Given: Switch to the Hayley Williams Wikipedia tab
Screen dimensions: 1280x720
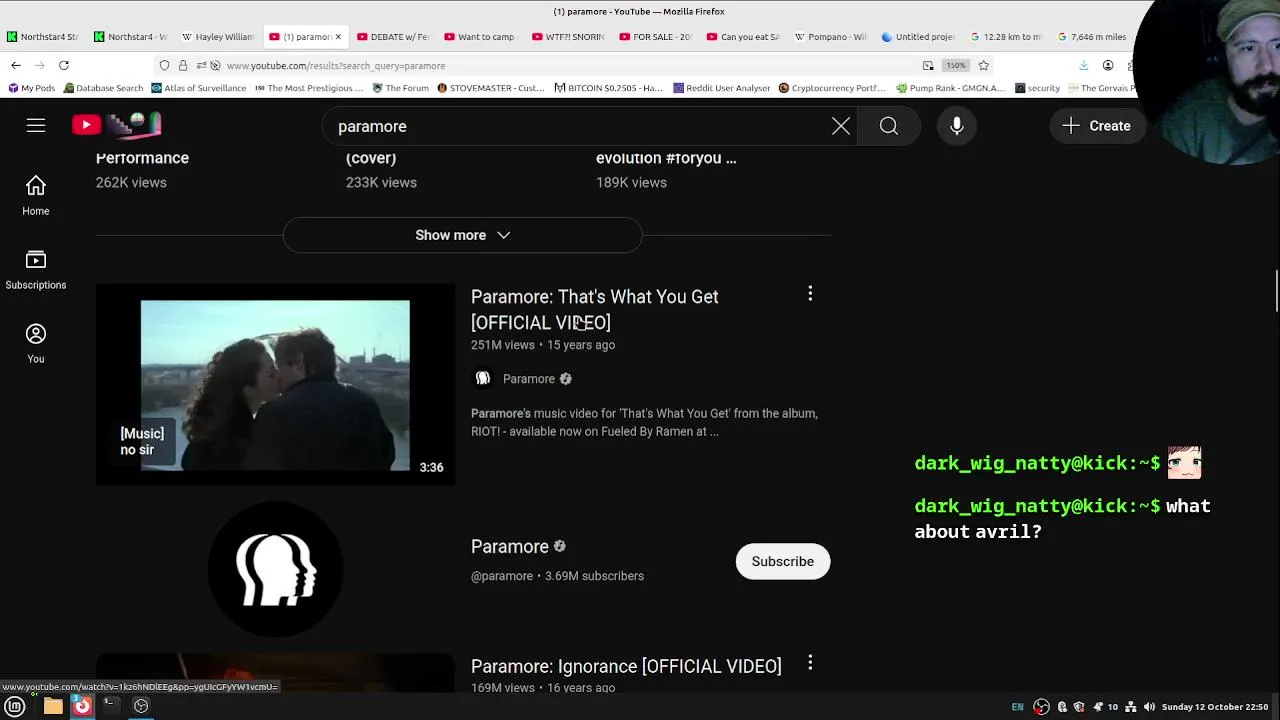Looking at the screenshot, I should pyautogui.click(x=218, y=37).
